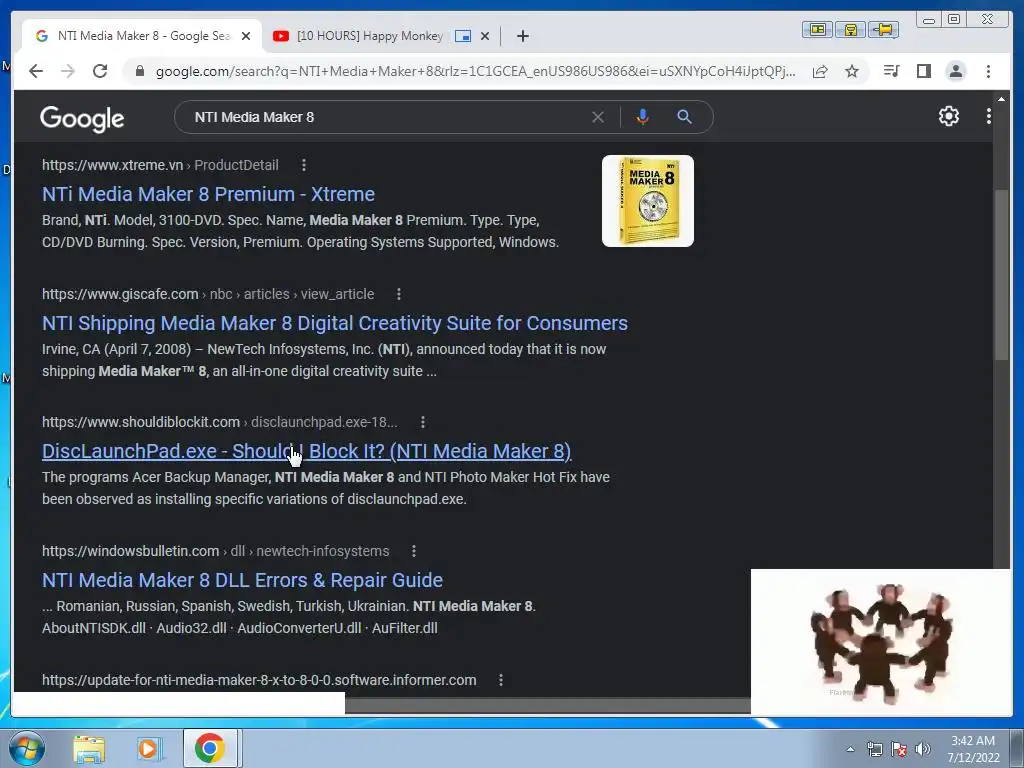Open the clock showing 3:42 AM
This screenshot has height=768, width=1024.
973,749
